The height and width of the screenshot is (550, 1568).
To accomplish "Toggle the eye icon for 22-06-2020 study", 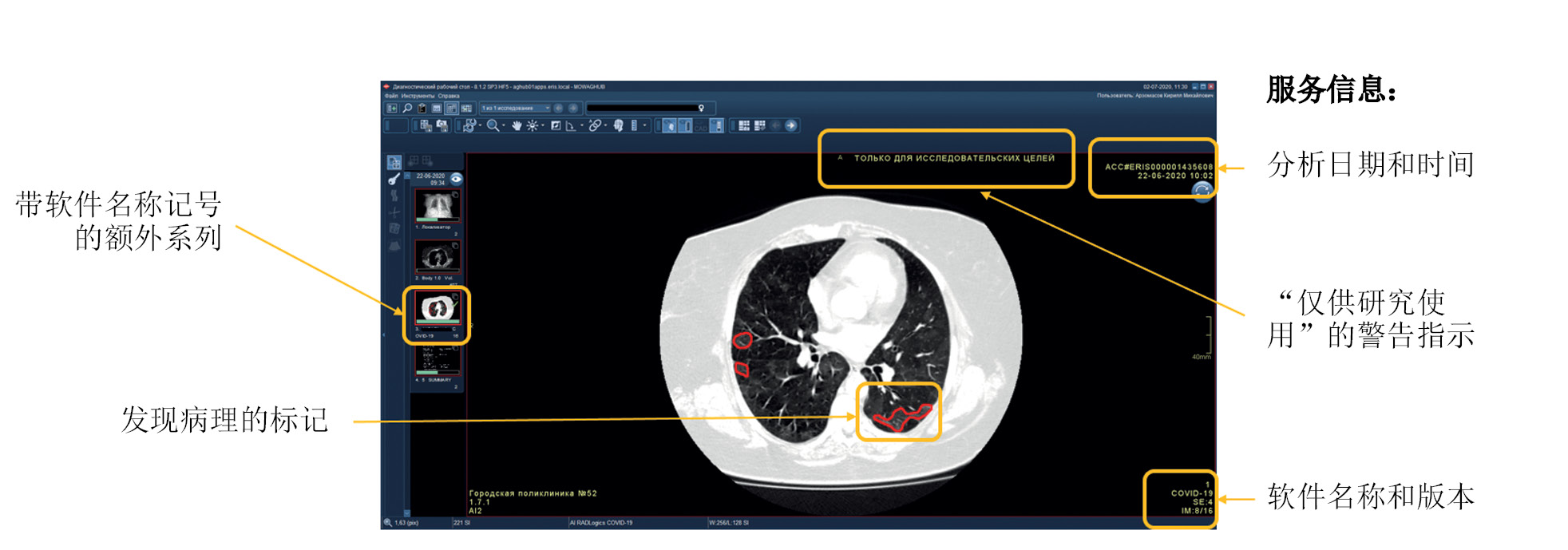I will pos(456,179).
